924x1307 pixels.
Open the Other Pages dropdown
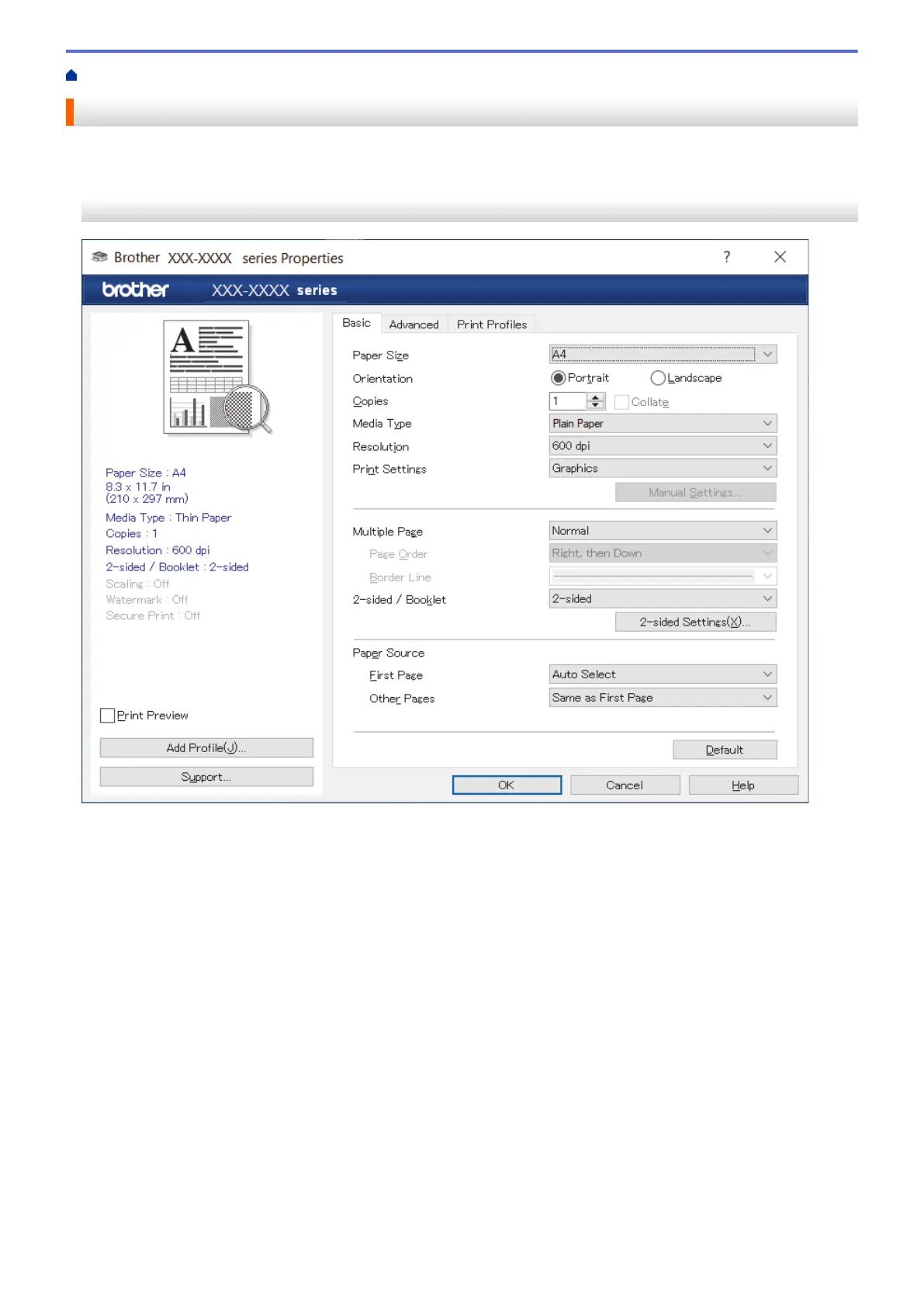(663, 698)
